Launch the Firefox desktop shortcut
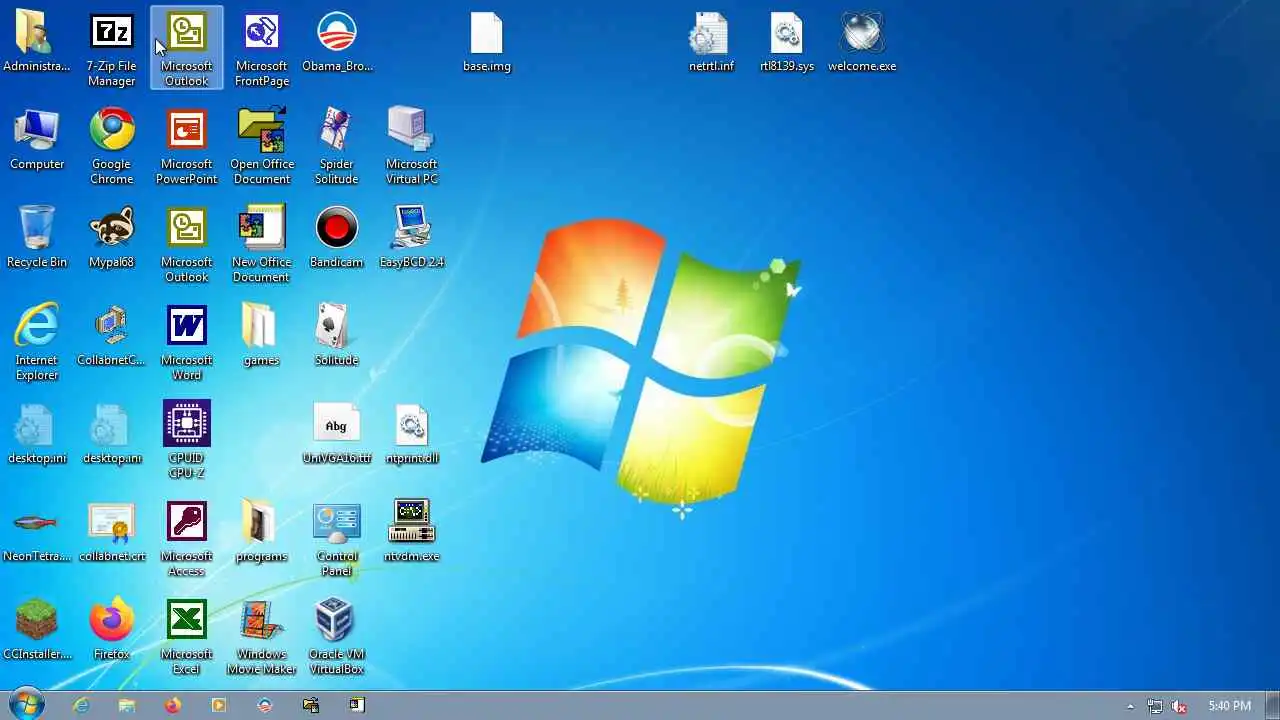The height and width of the screenshot is (720, 1280). [111, 630]
